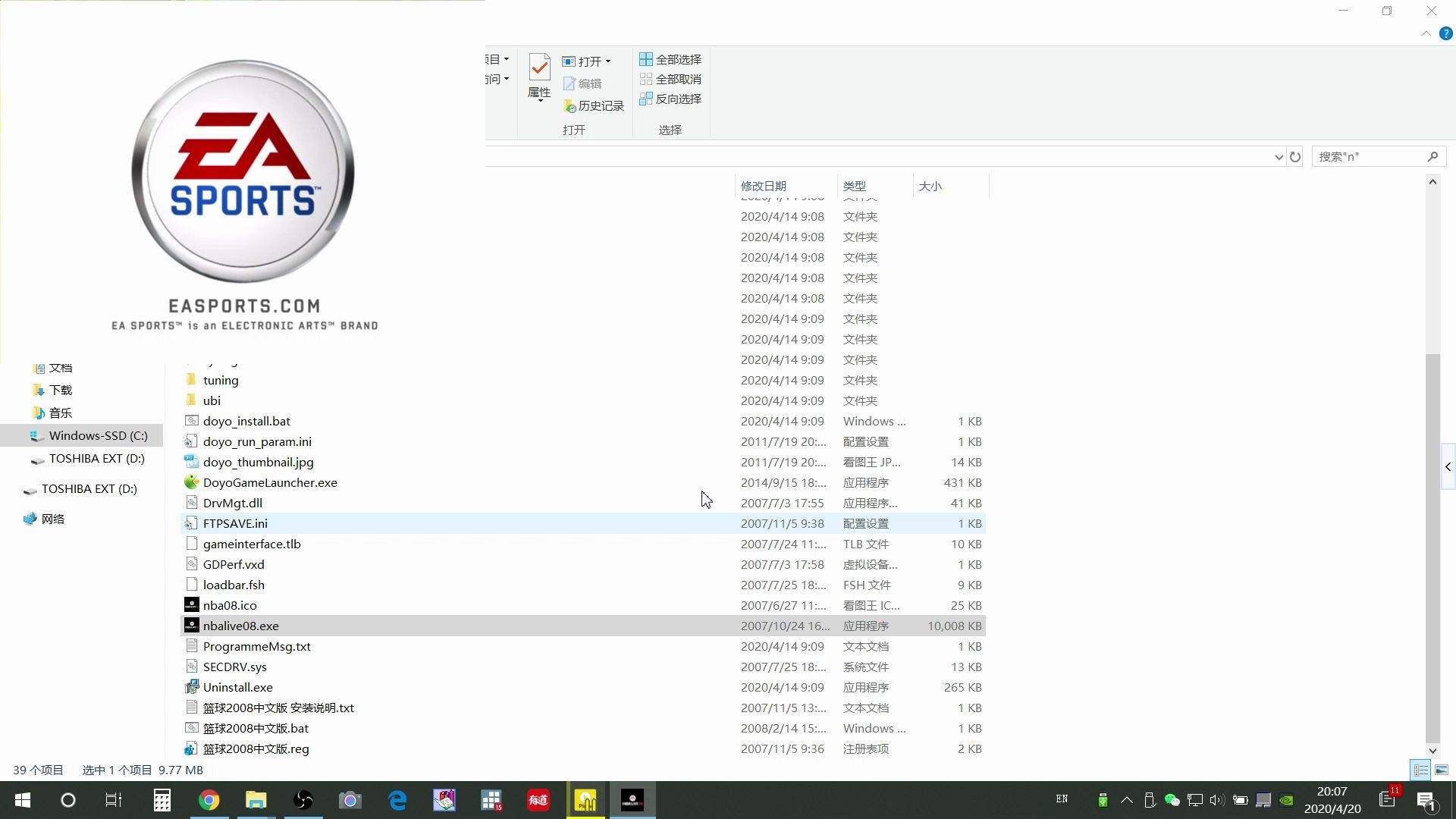The height and width of the screenshot is (819, 1456).
Task: Click the search magnifier icon
Action: point(1432,156)
